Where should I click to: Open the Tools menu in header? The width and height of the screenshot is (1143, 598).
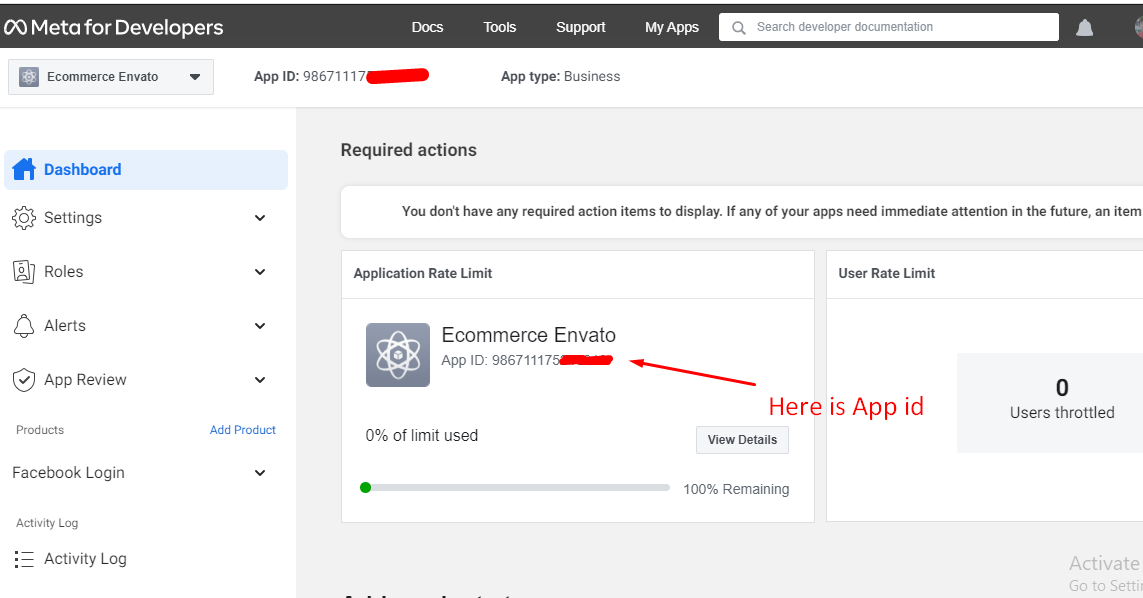[x=500, y=27]
